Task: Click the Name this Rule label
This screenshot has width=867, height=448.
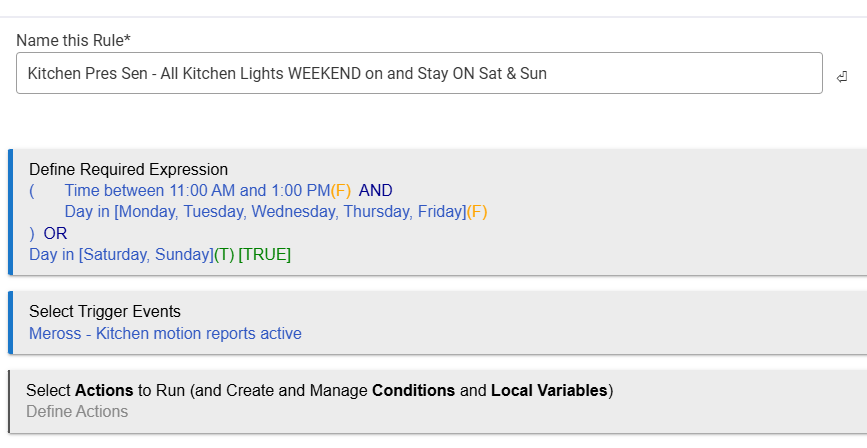Action: (74, 40)
